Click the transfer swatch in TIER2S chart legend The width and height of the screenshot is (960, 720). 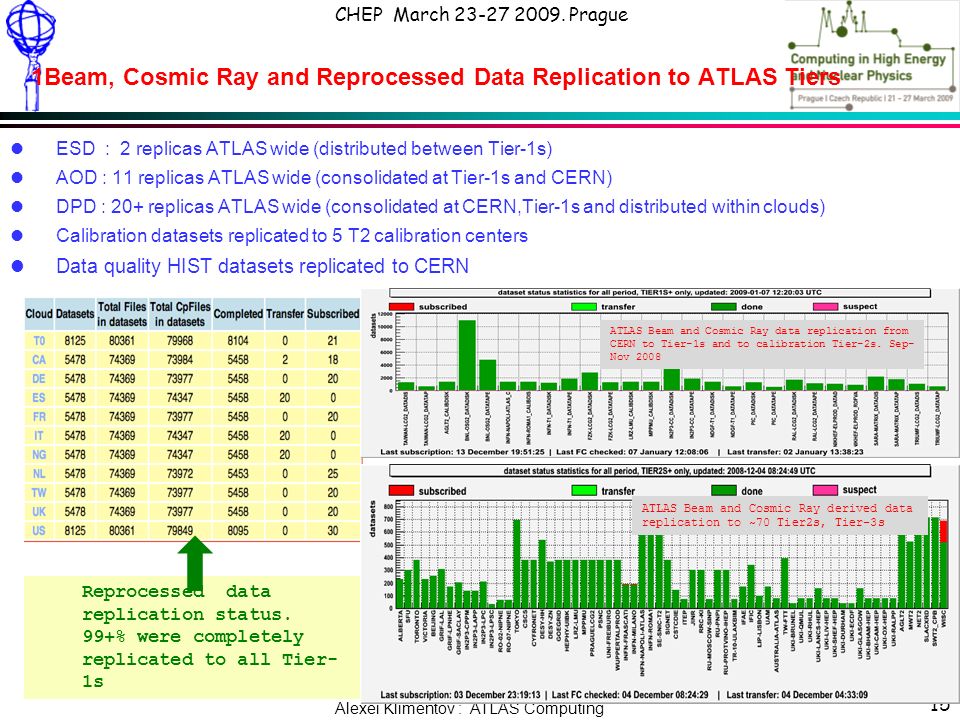pos(583,490)
